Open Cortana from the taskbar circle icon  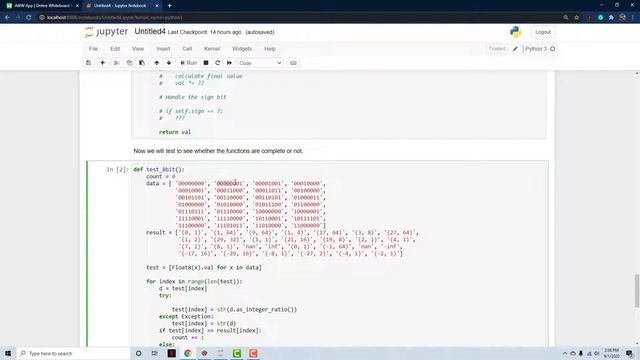(138, 353)
